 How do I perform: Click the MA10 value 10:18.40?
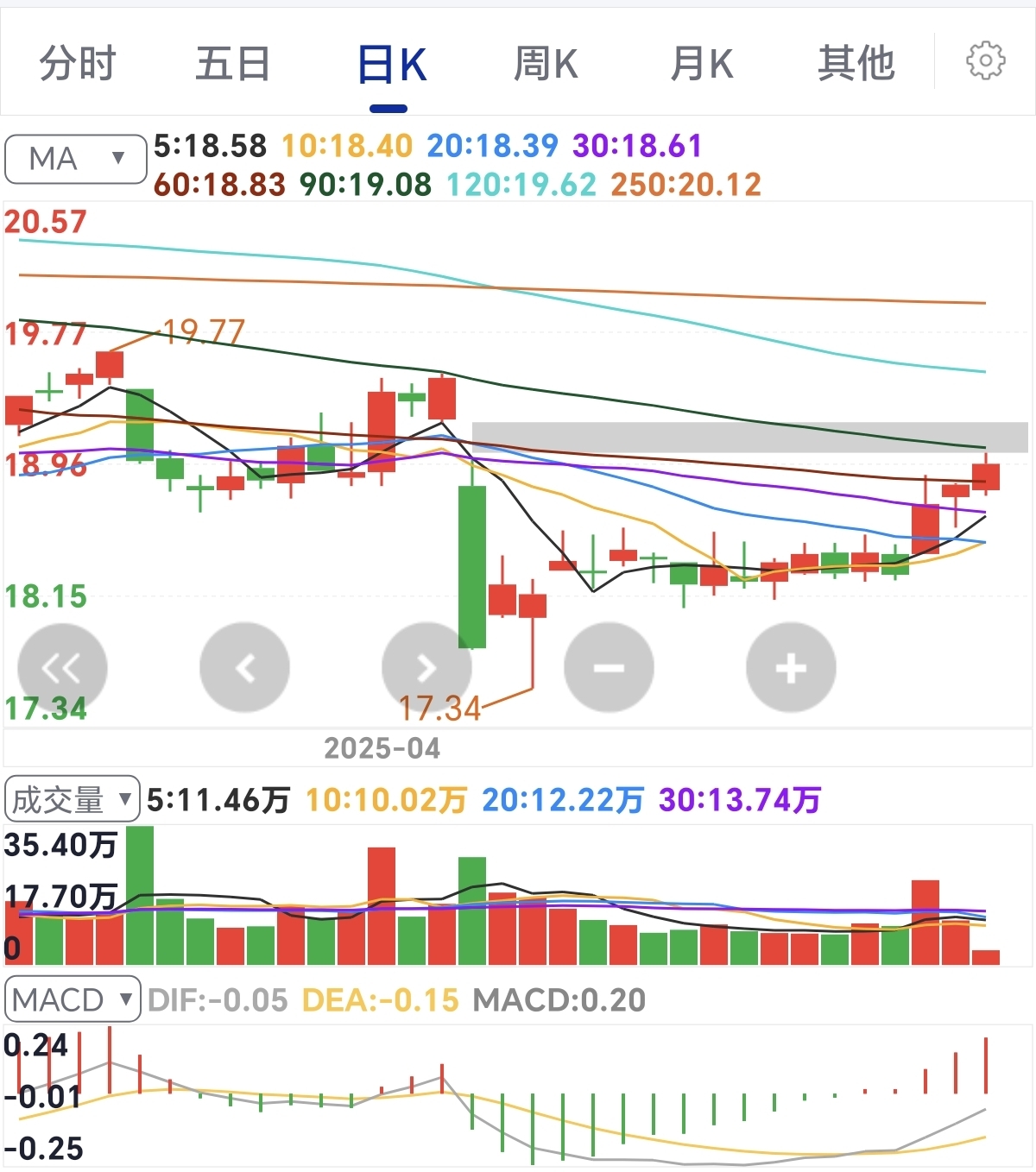(x=347, y=146)
